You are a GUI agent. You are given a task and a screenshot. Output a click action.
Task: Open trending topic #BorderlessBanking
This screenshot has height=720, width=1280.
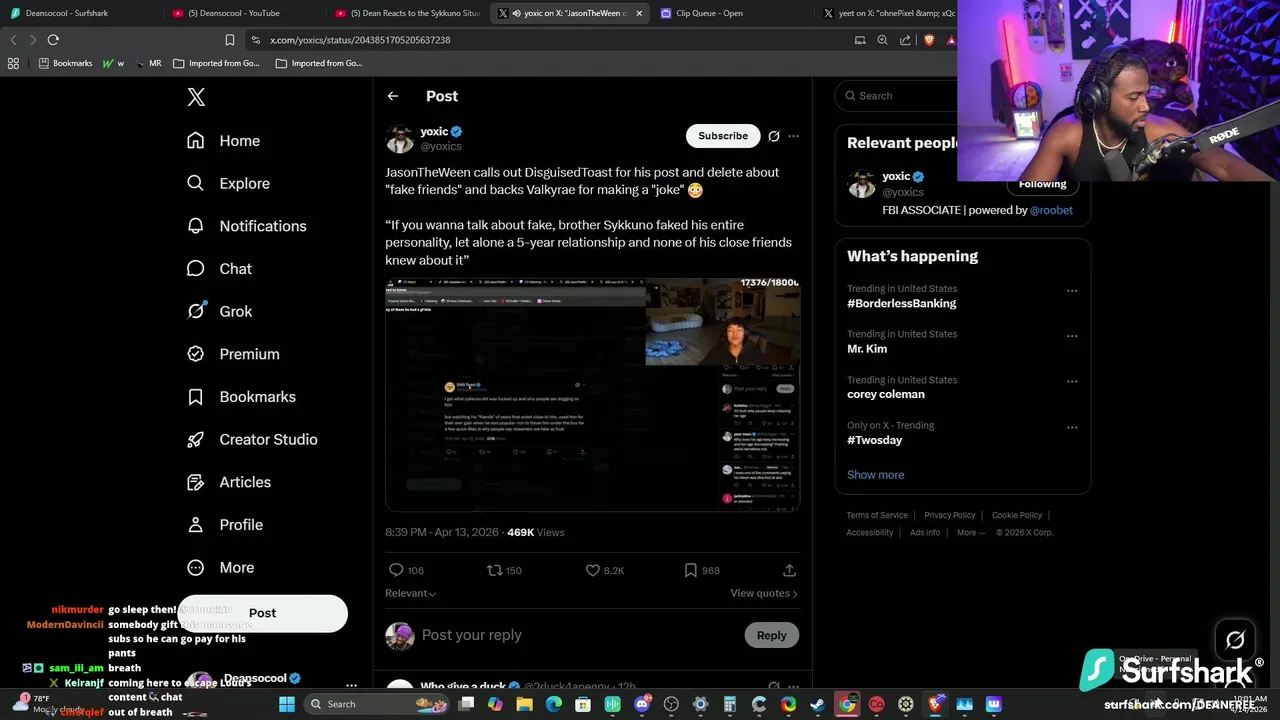click(x=901, y=303)
